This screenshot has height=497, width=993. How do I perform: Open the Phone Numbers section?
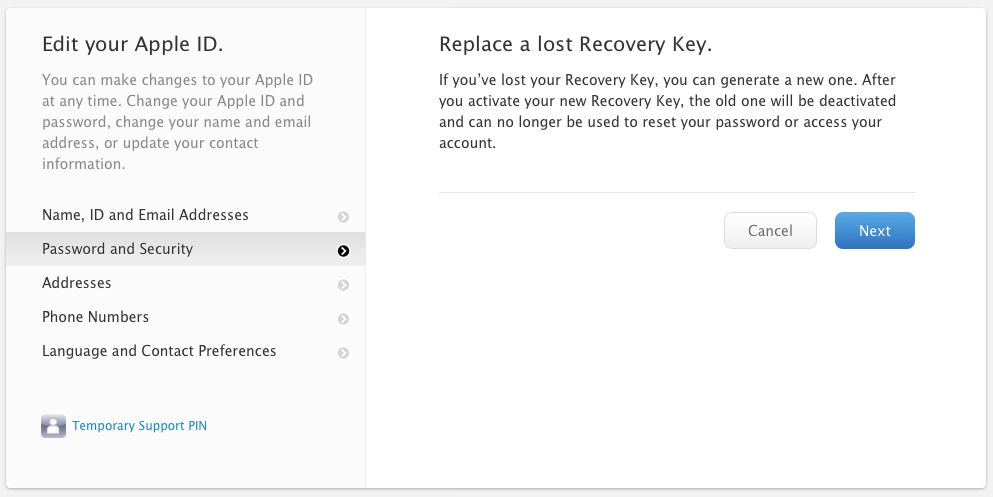point(95,317)
